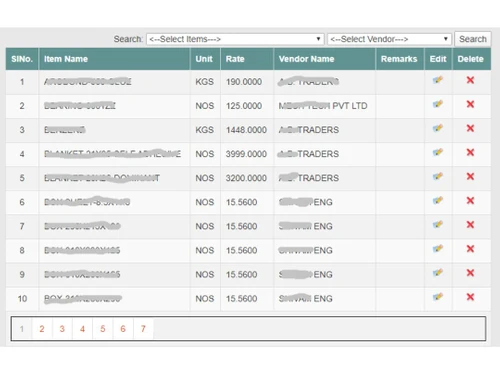The width and height of the screenshot is (500, 375).
Task: Click the rate value 190.0000
Action: pos(244,82)
